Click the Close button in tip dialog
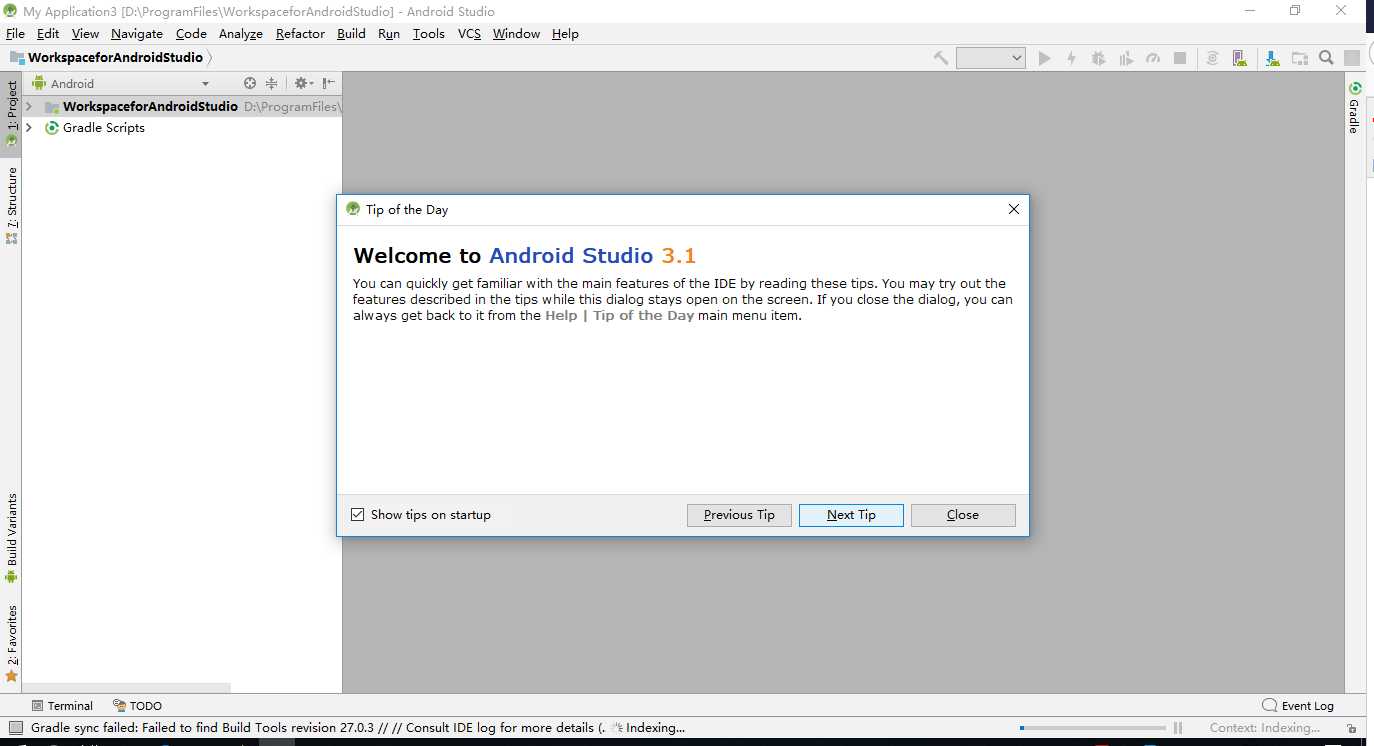This screenshot has width=1374, height=746. [963, 515]
